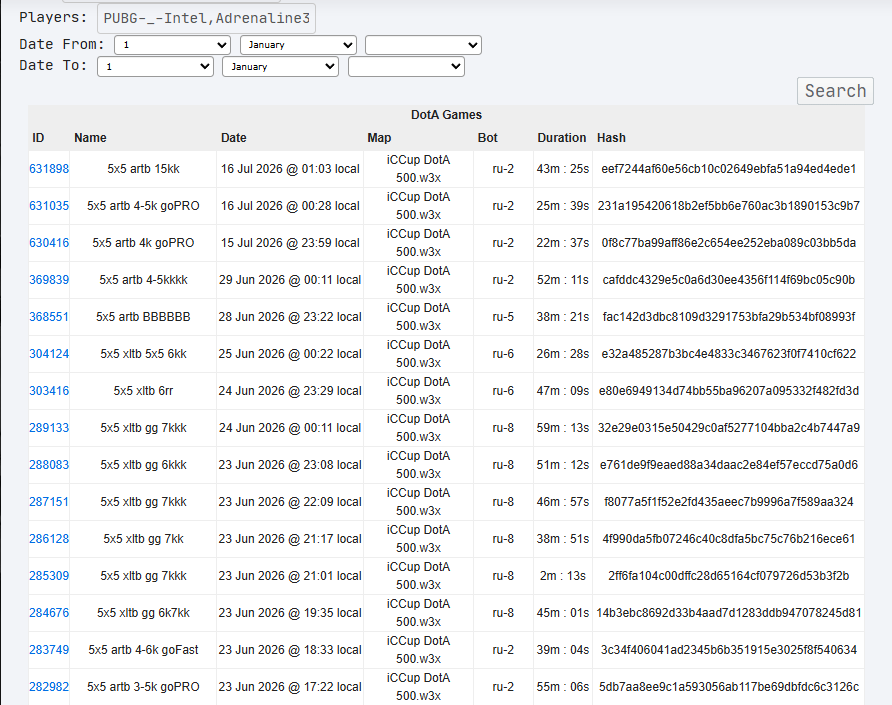Image resolution: width=892 pixels, height=705 pixels.
Task: Click duration '43m : 25s'
Action: tap(563, 169)
